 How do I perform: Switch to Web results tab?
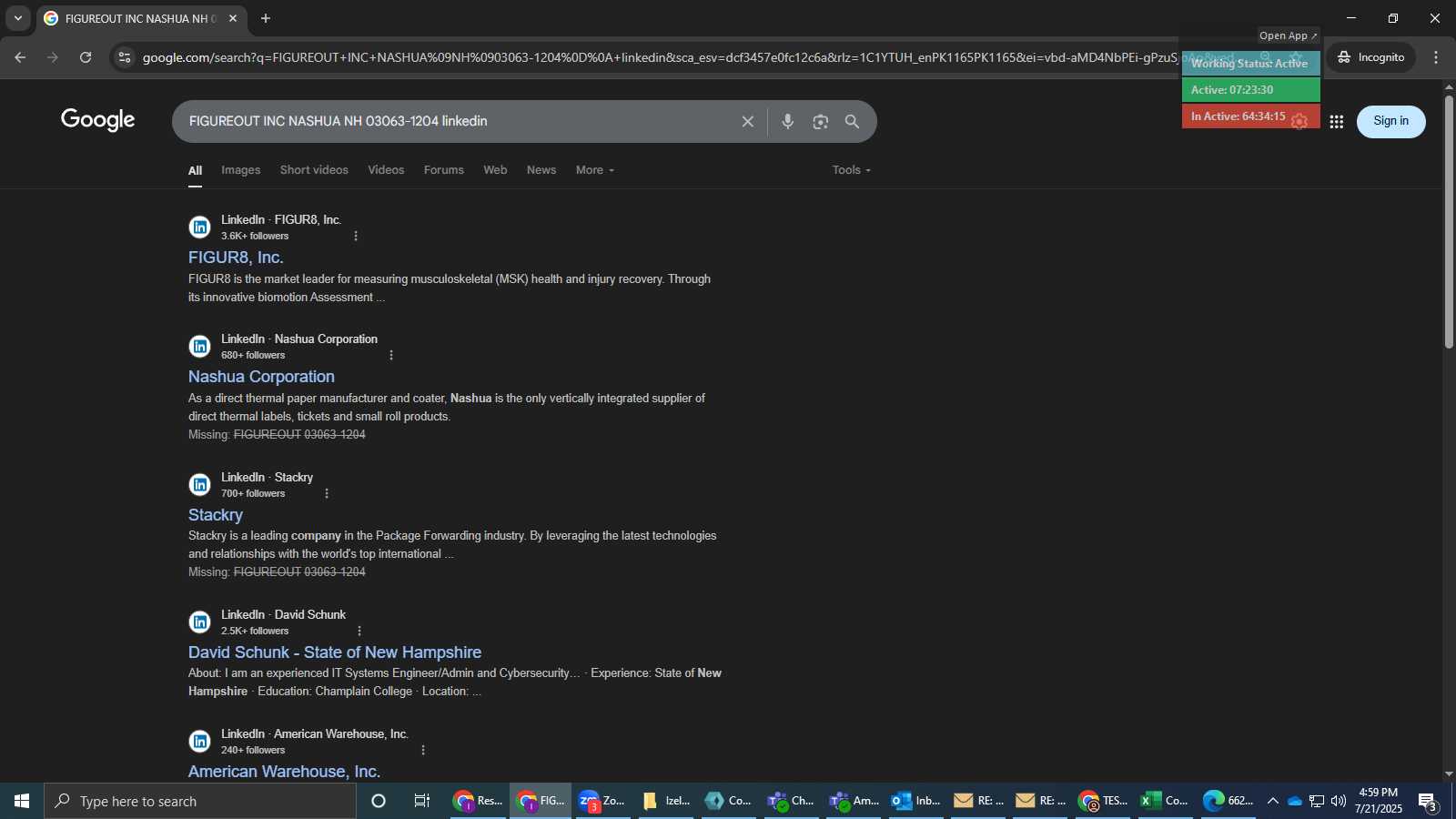click(x=495, y=170)
